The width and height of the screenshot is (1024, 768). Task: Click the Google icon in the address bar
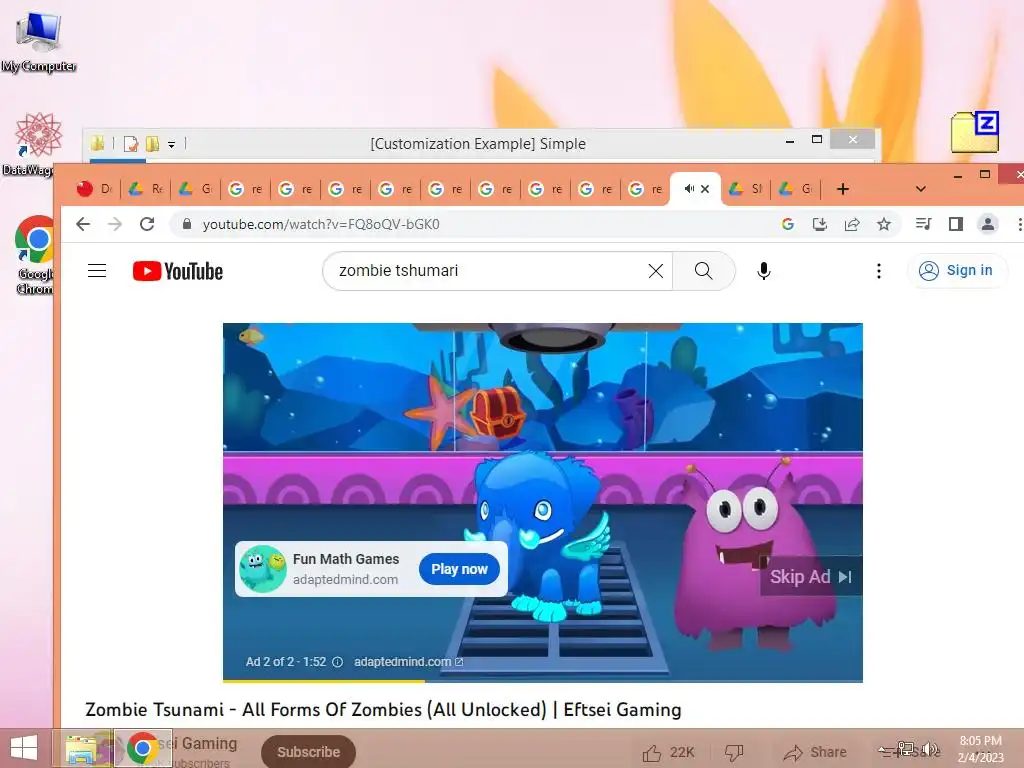(788, 224)
